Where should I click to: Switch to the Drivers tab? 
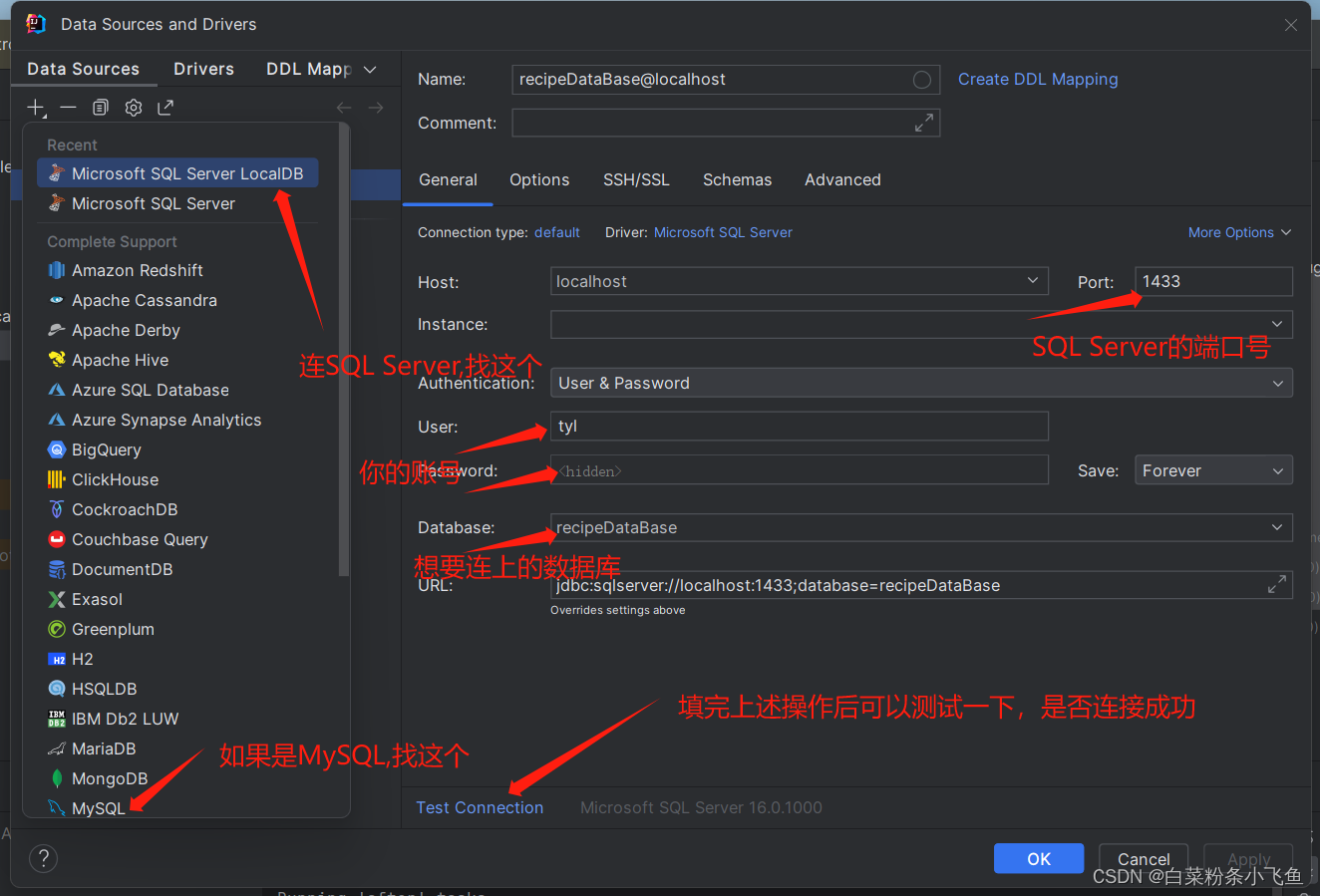click(203, 69)
